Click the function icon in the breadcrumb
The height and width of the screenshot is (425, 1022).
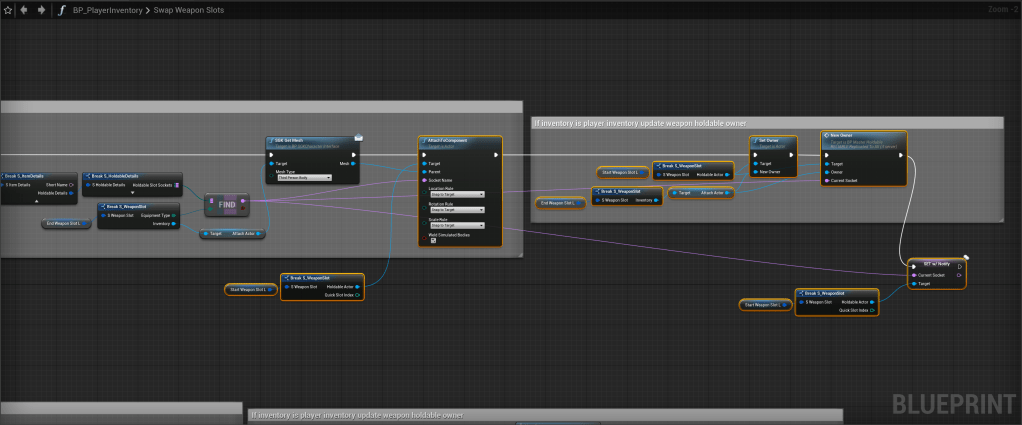(x=62, y=10)
